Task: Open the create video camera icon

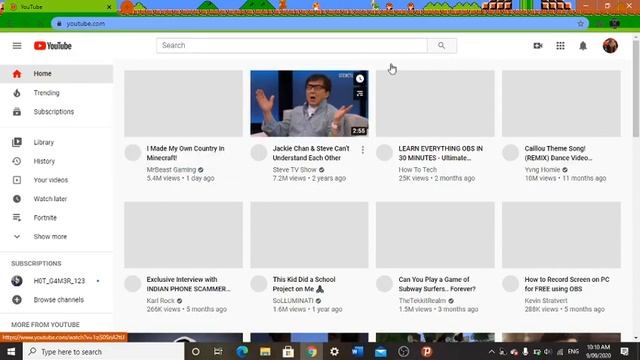Action: pyautogui.click(x=538, y=46)
